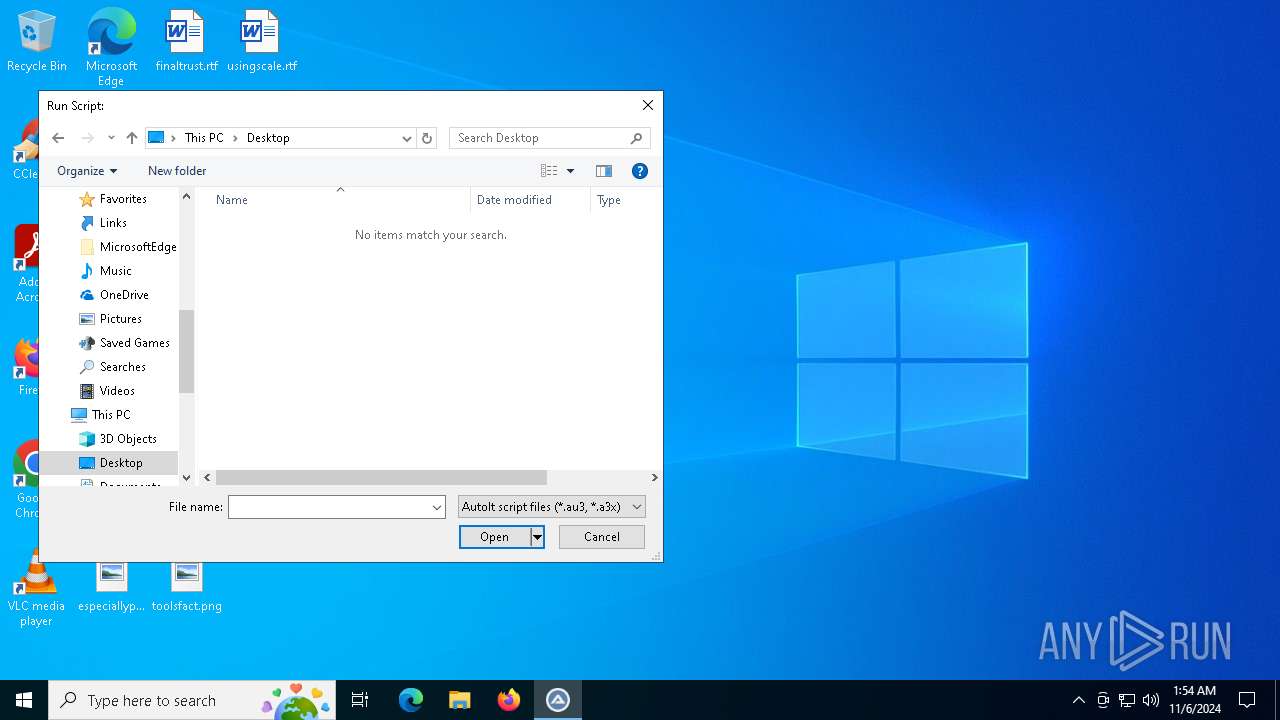Open the taskbar clock and date
This screenshot has width=1280, height=720.
point(1195,700)
